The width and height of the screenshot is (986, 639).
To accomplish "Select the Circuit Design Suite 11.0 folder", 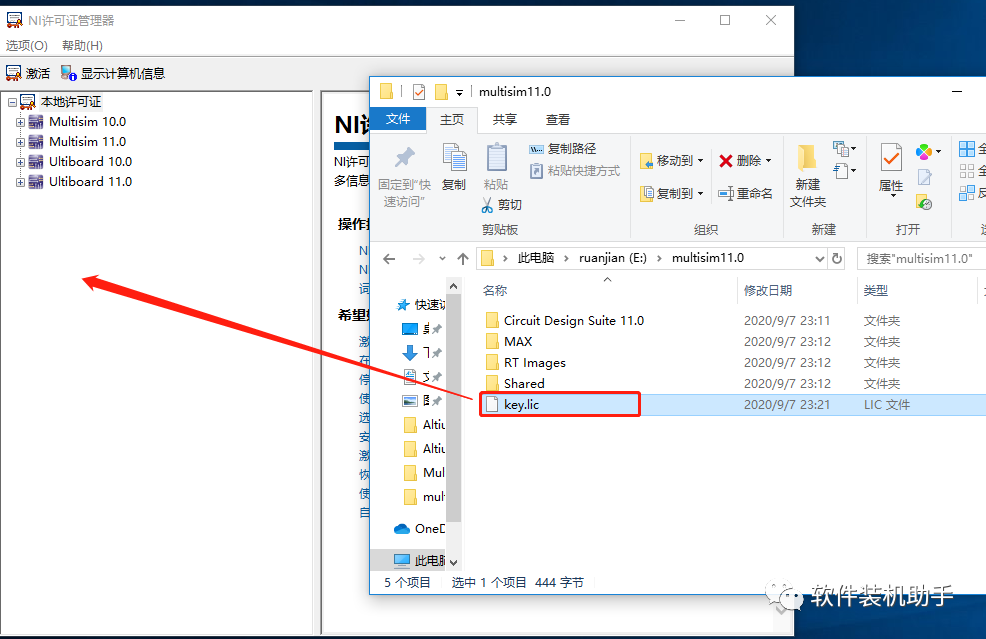I will pos(573,321).
